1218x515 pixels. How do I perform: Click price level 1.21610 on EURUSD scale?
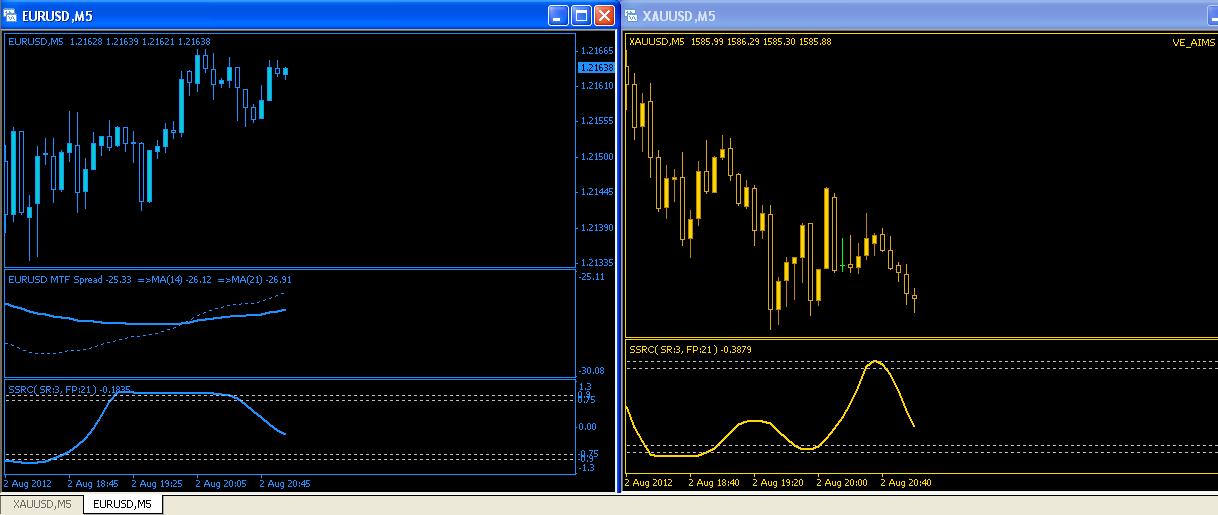[x=597, y=86]
